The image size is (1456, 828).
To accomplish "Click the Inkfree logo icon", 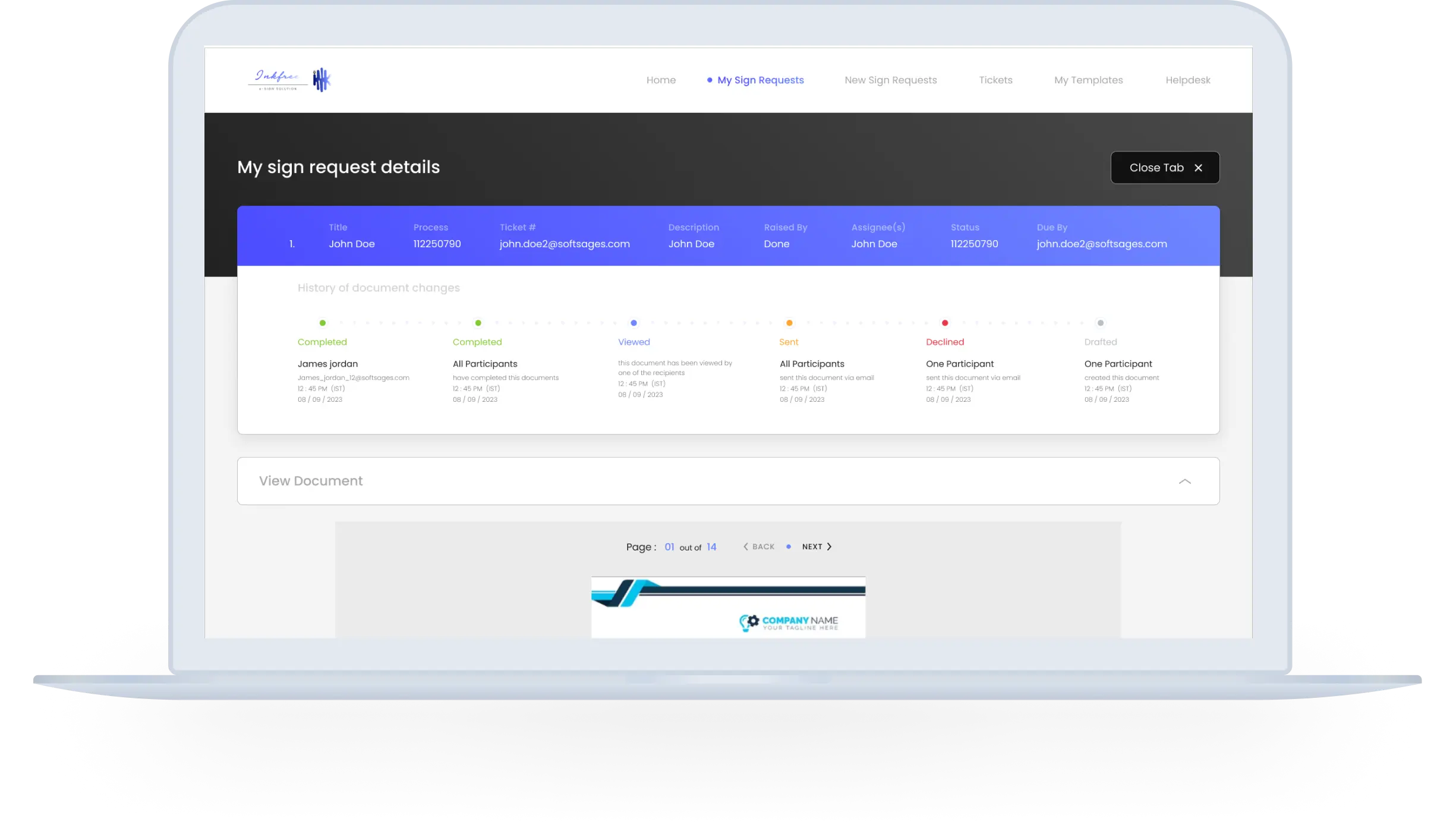I will pos(322,80).
